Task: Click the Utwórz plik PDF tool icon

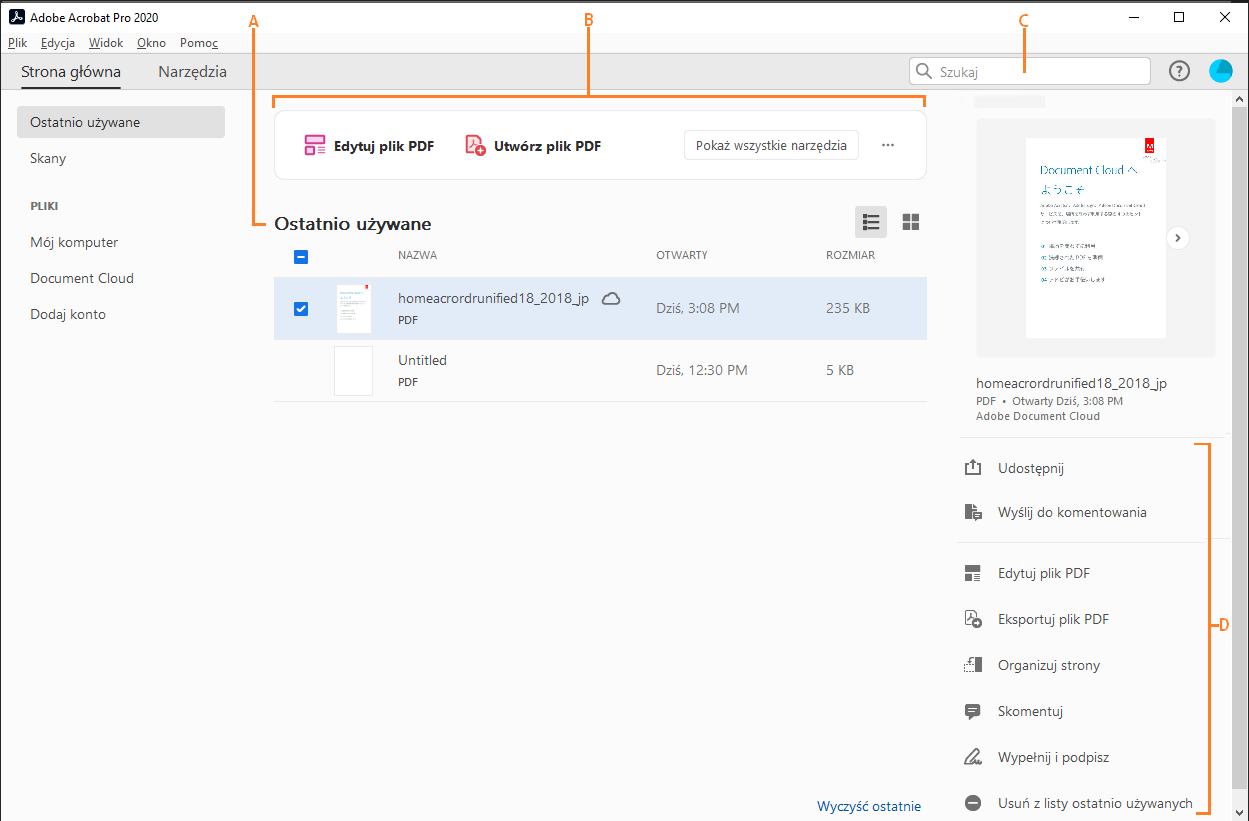Action: (x=475, y=145)
